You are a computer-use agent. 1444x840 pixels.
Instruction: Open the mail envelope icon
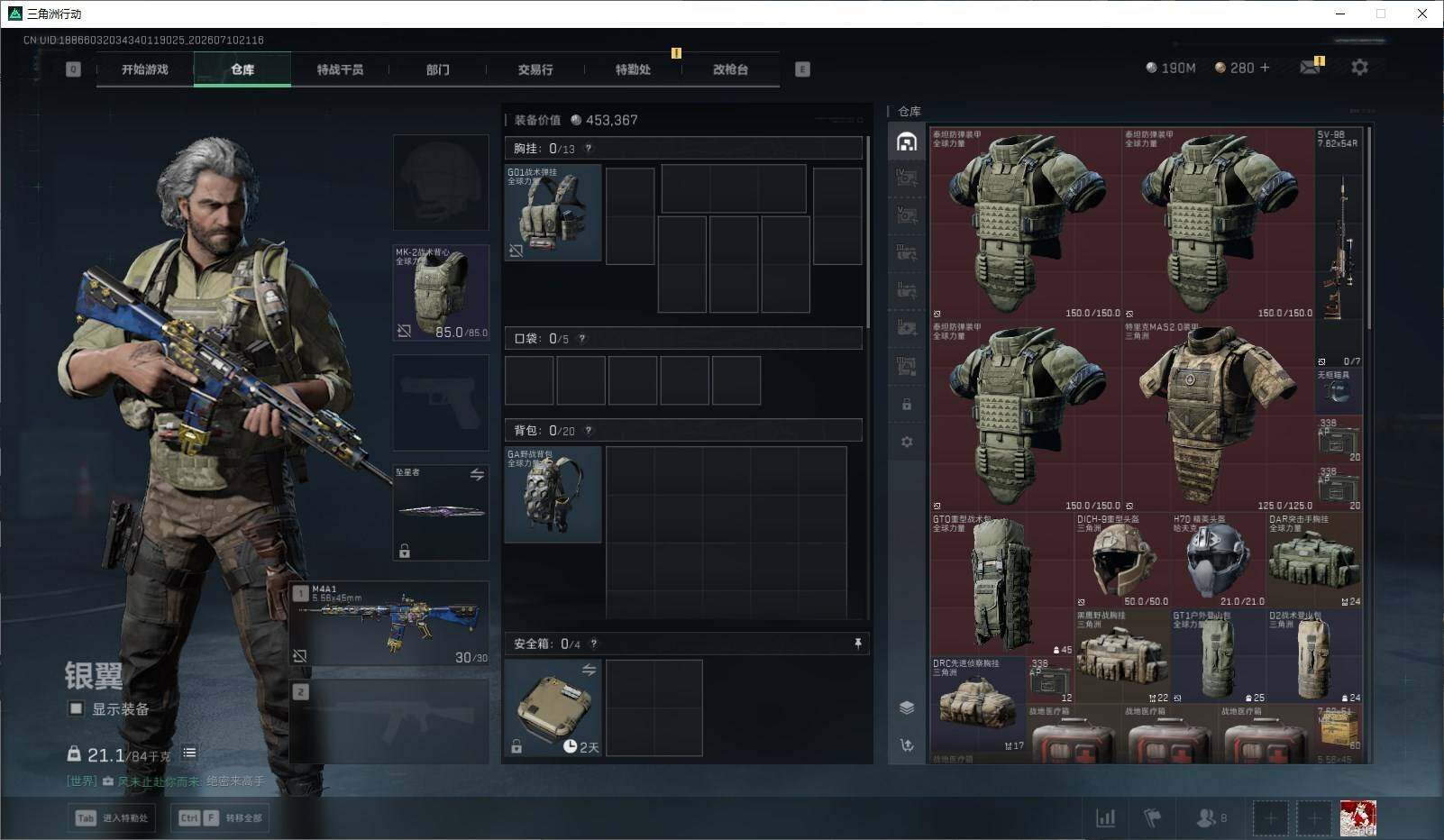click(1311, 68)
